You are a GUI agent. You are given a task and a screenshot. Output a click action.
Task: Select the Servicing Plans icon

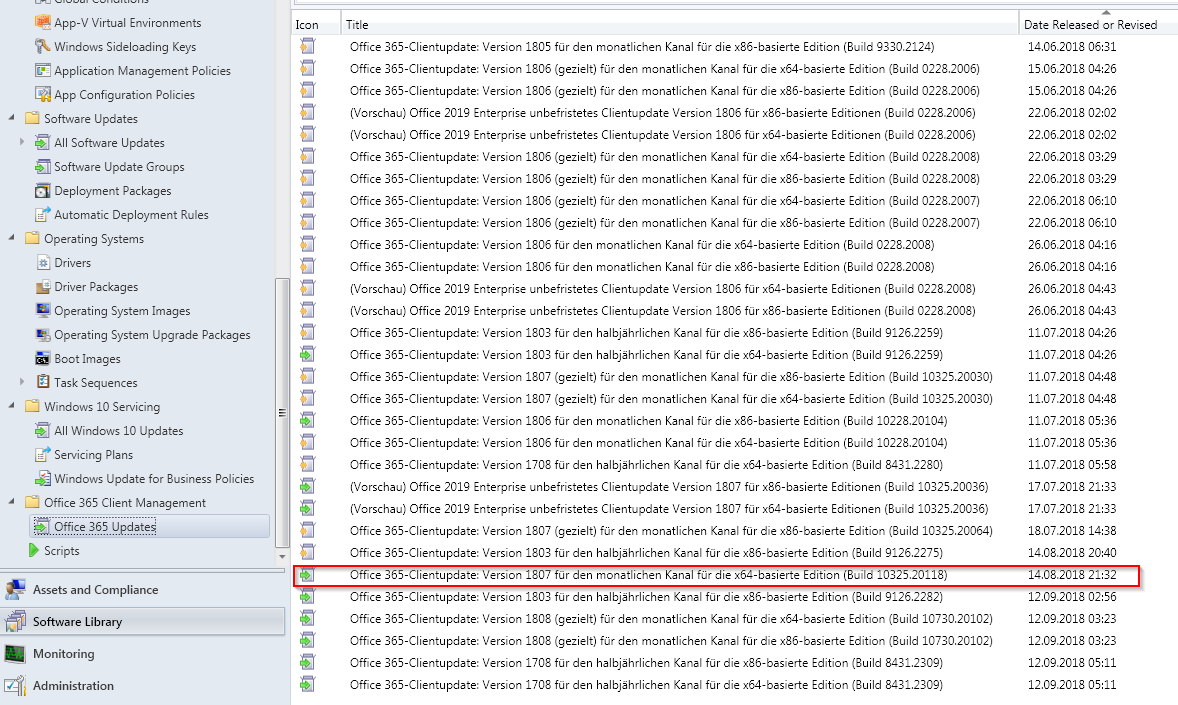43,455
